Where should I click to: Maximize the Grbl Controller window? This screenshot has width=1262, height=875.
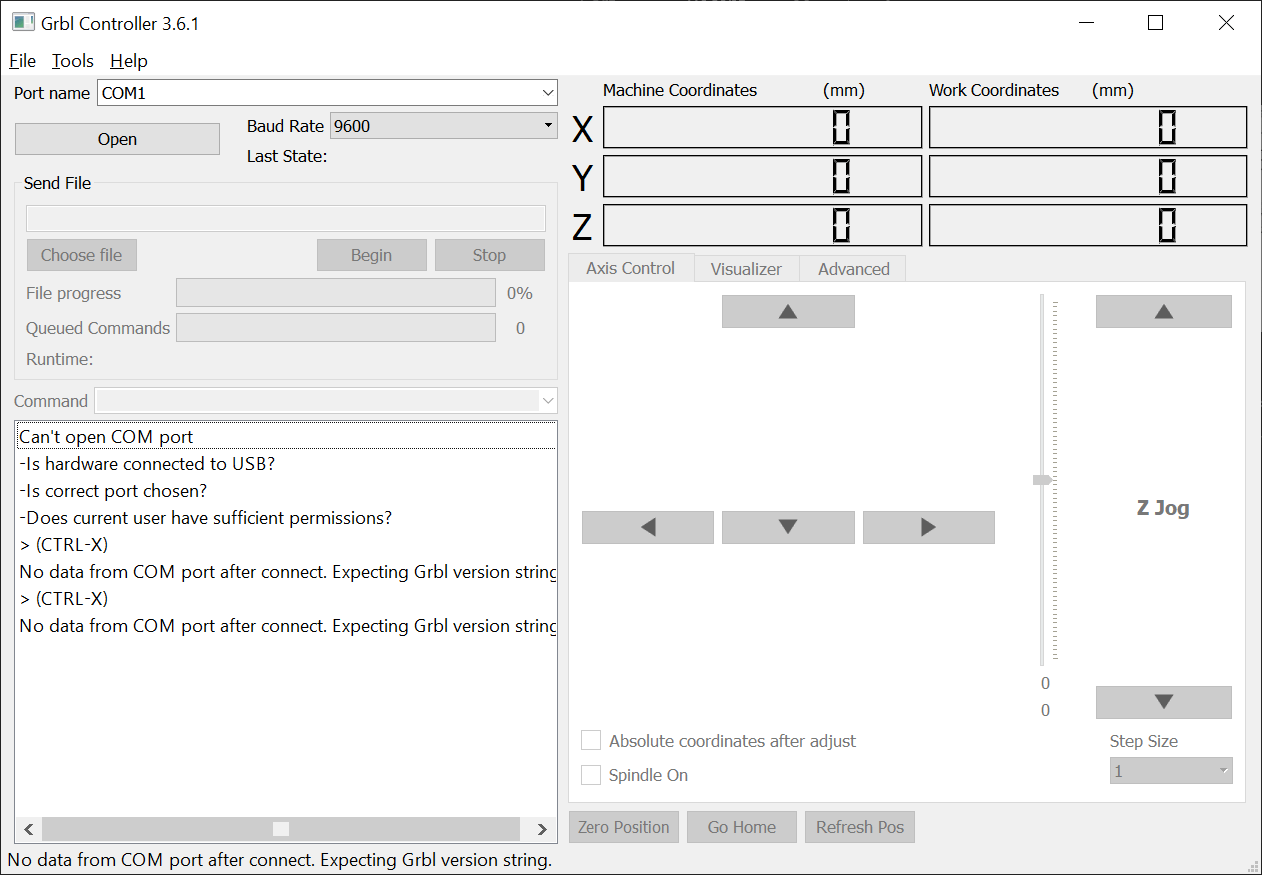coord(1156,23)
